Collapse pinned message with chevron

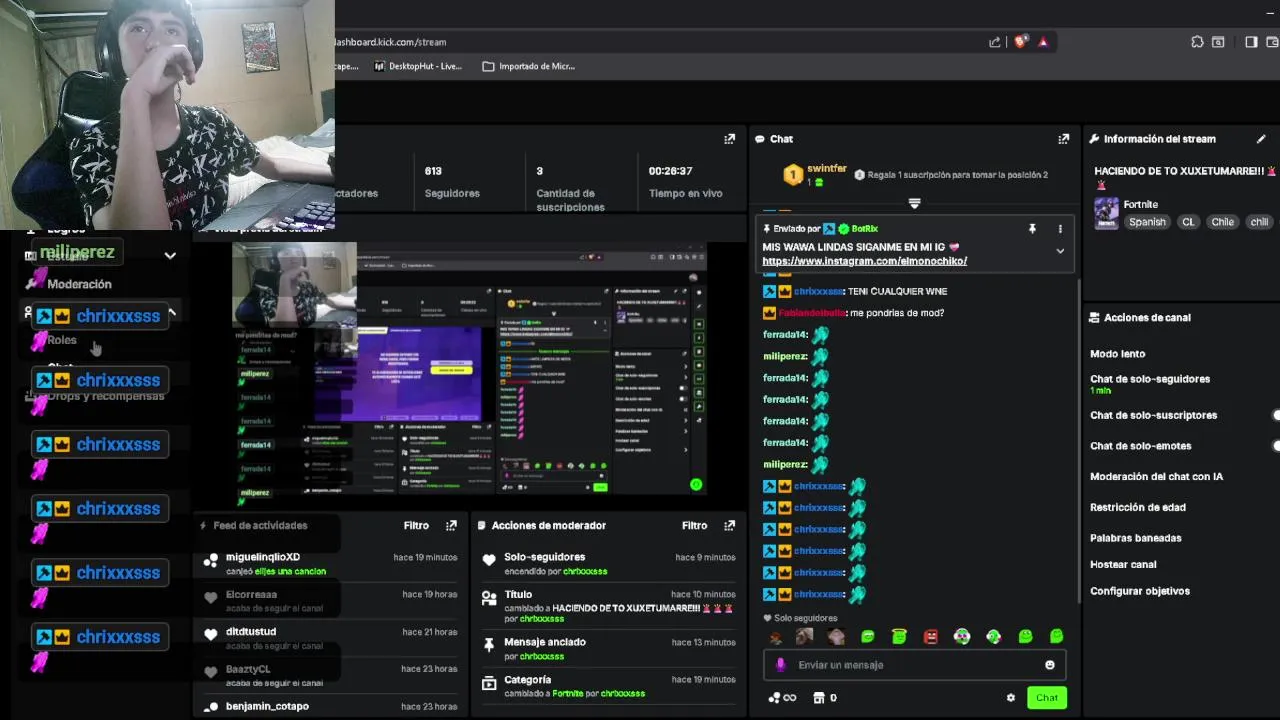click(1060, 251)
